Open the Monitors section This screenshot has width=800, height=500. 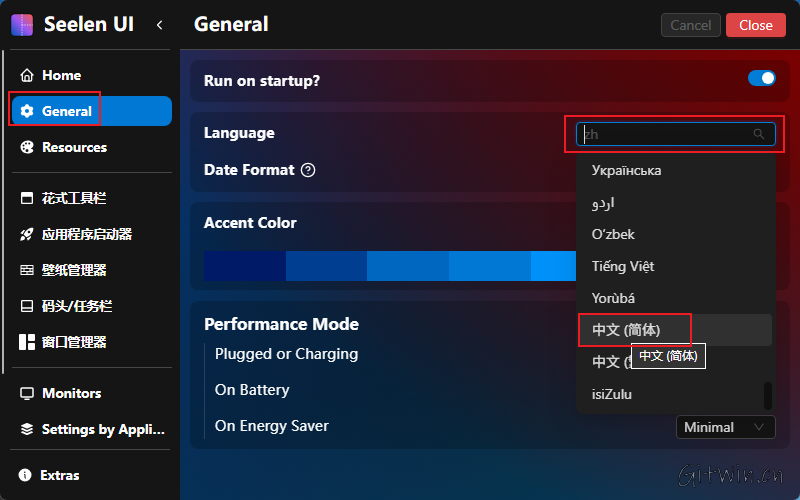point(92,393)
